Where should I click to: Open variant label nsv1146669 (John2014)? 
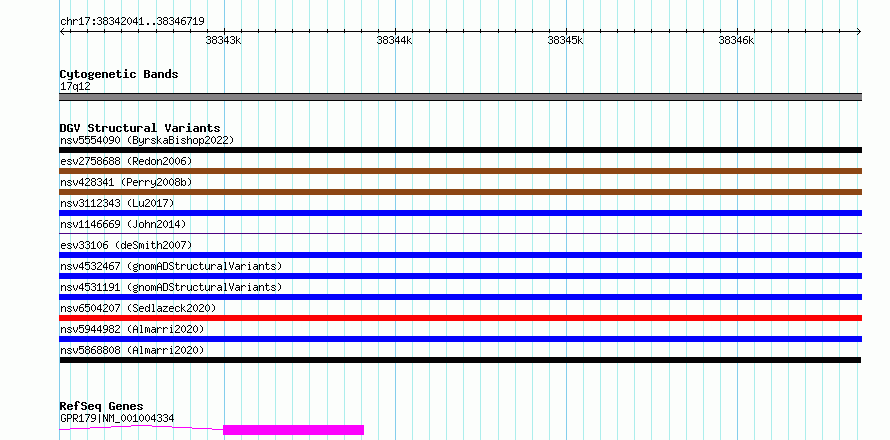[123, 224]
